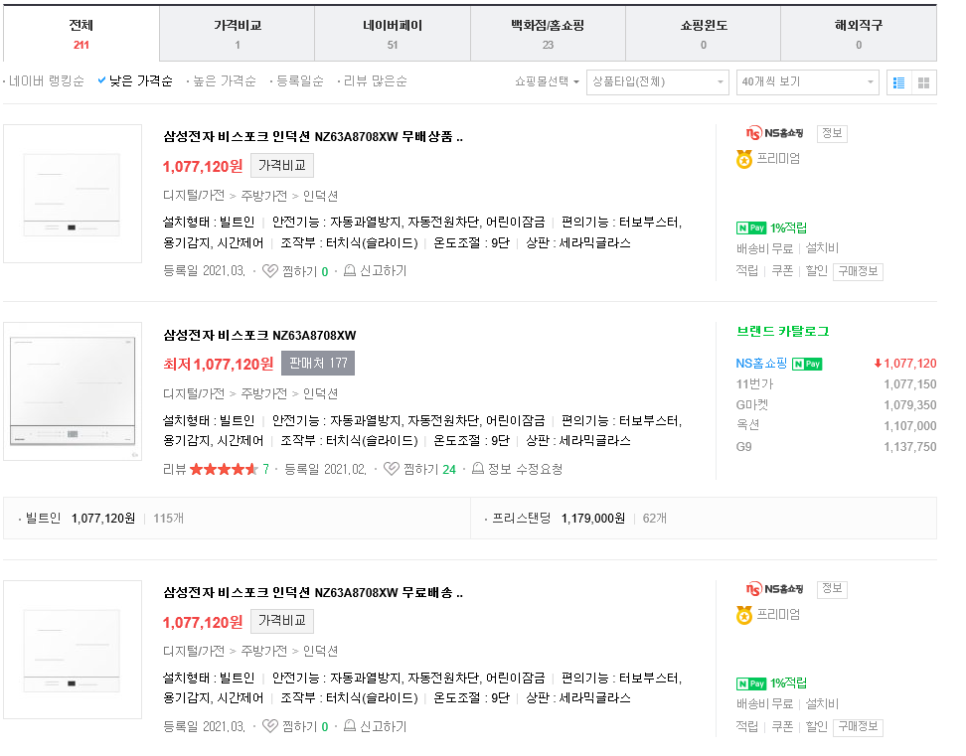Select the 전체 211 tab

81,34
